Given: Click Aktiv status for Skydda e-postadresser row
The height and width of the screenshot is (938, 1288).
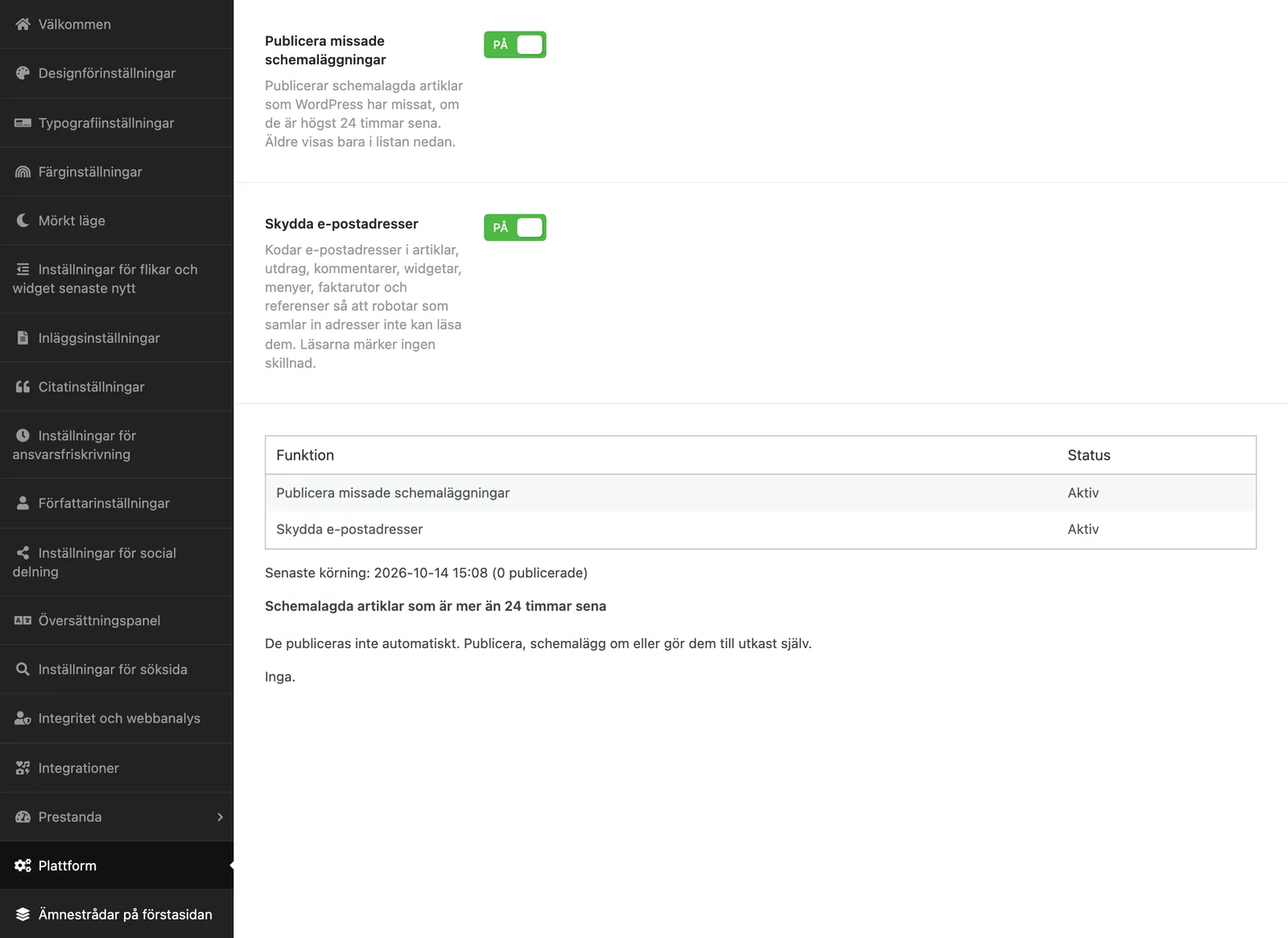Looking at the screenshot, I should tap(1084, 530).
